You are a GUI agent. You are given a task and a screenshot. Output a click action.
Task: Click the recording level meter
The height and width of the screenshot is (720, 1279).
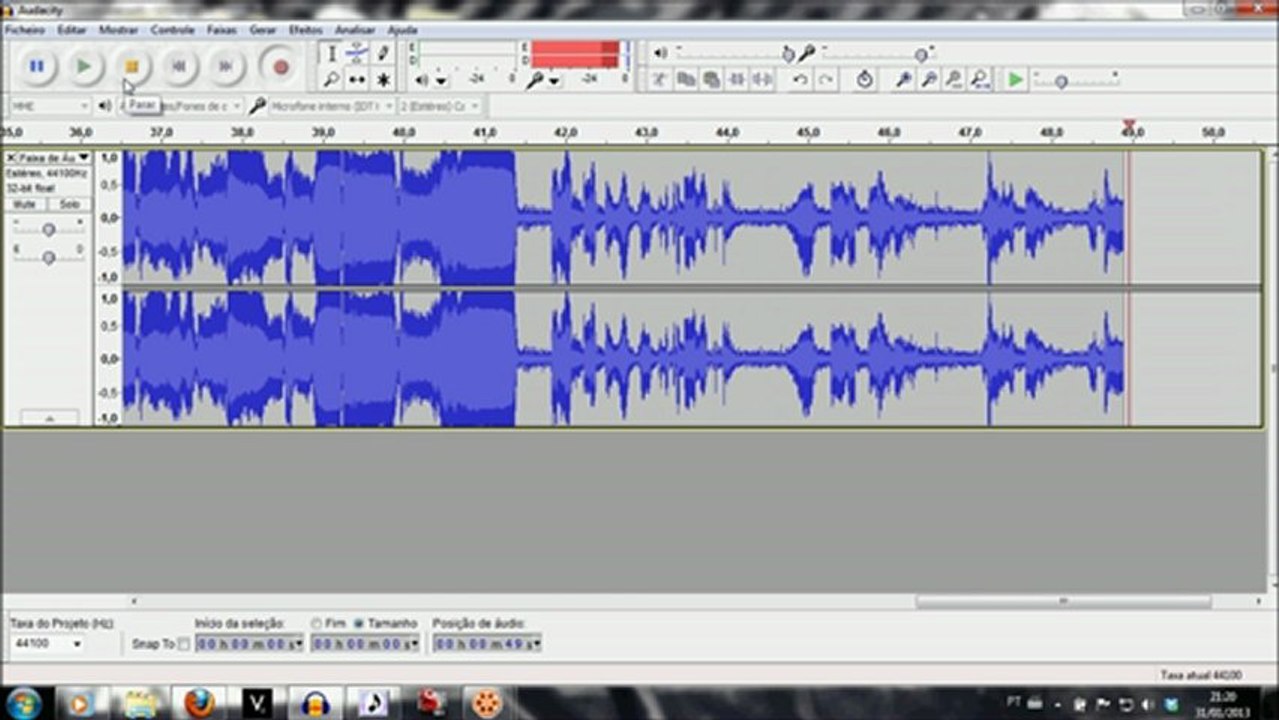point(575,54)
